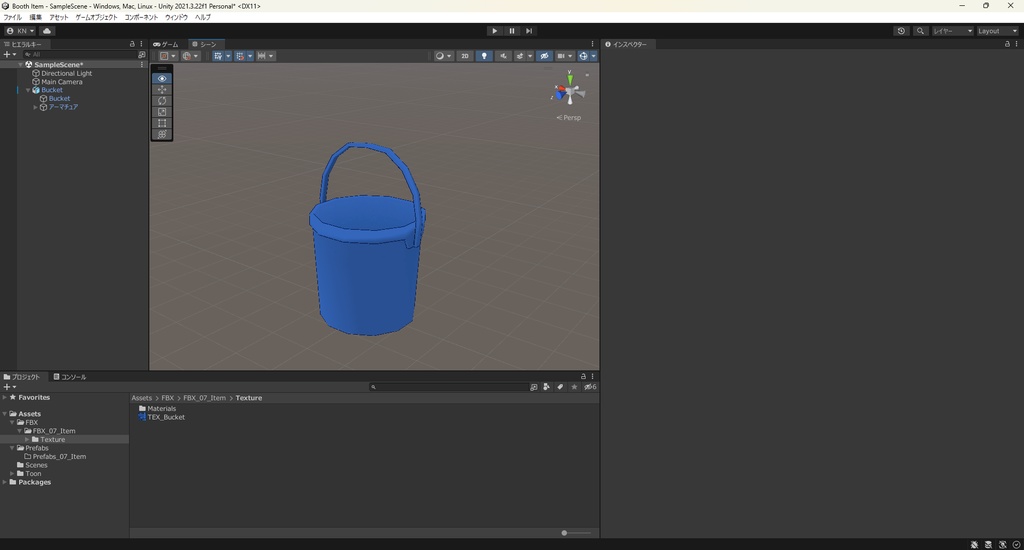Click FBX_07_Item in the breadcrumb path
This screenshot has width=1024, height=550.
pos(204,398)
